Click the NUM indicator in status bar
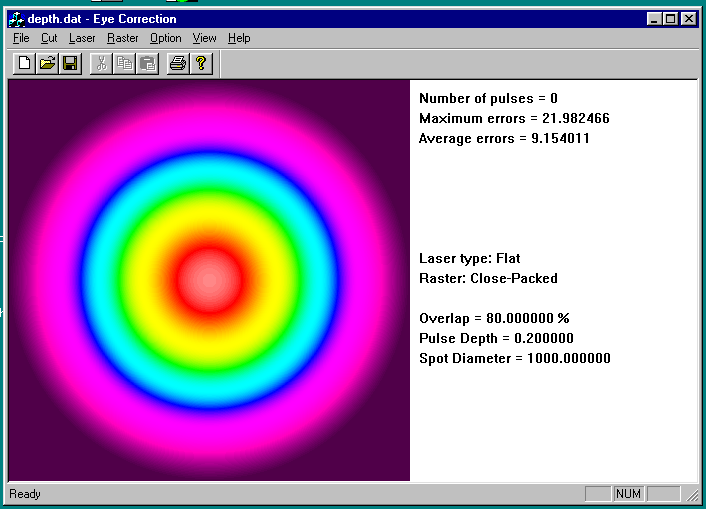 click(628, 494)
